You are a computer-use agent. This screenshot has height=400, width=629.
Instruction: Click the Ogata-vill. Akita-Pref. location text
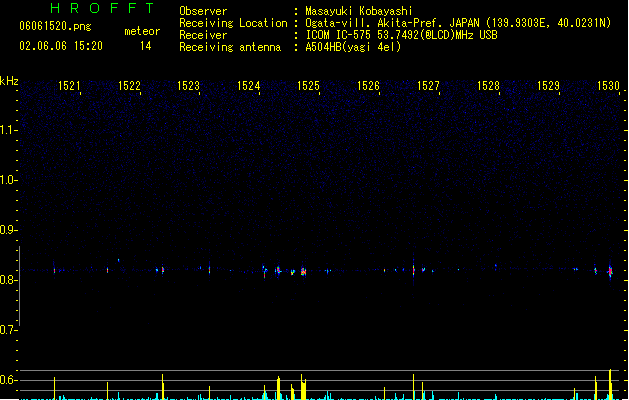pos(458,23)
